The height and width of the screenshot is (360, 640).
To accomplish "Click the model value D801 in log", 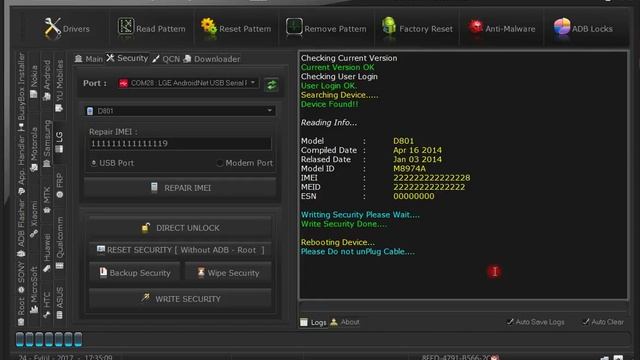I will point(403,141).
